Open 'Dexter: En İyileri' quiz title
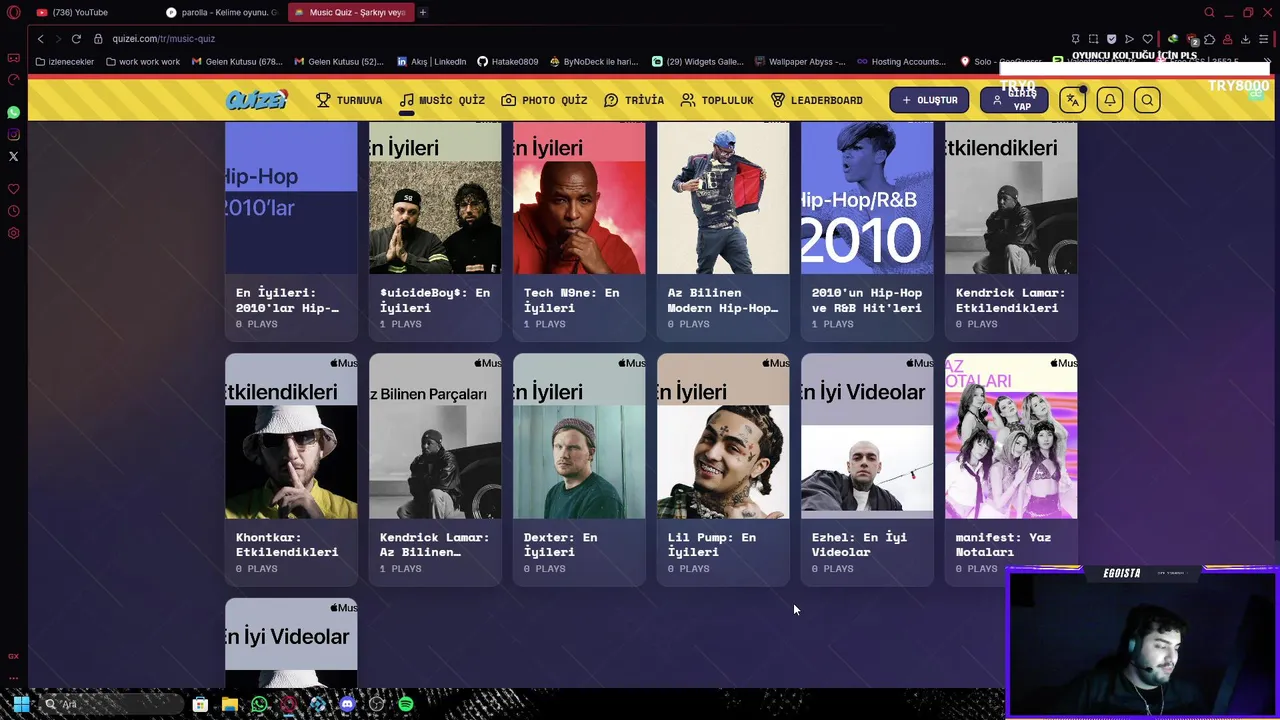The image size is (1280, 720). point(560,544)
